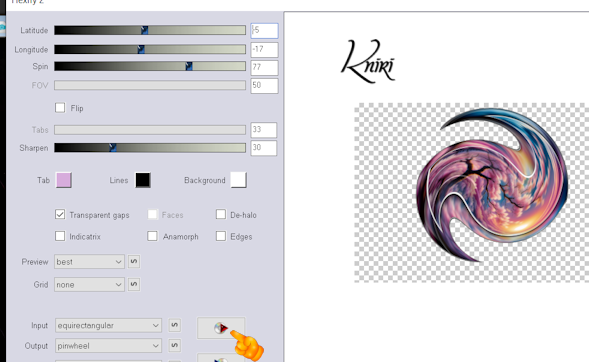
Task: Open the pink Tab color swatch
Action: [64, 180]
